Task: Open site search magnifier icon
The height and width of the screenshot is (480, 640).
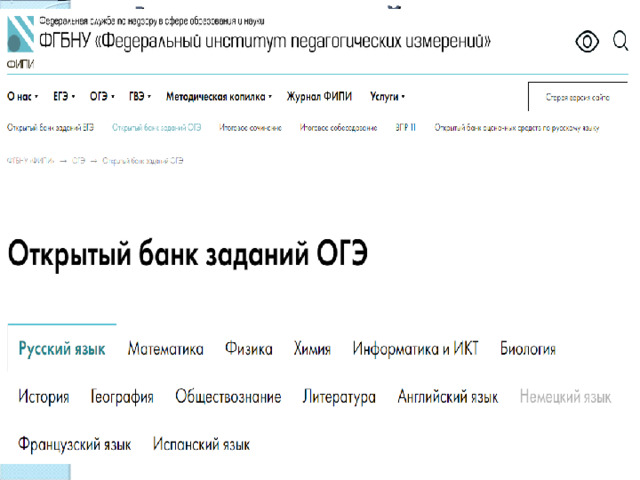Action: coord(620,41)
